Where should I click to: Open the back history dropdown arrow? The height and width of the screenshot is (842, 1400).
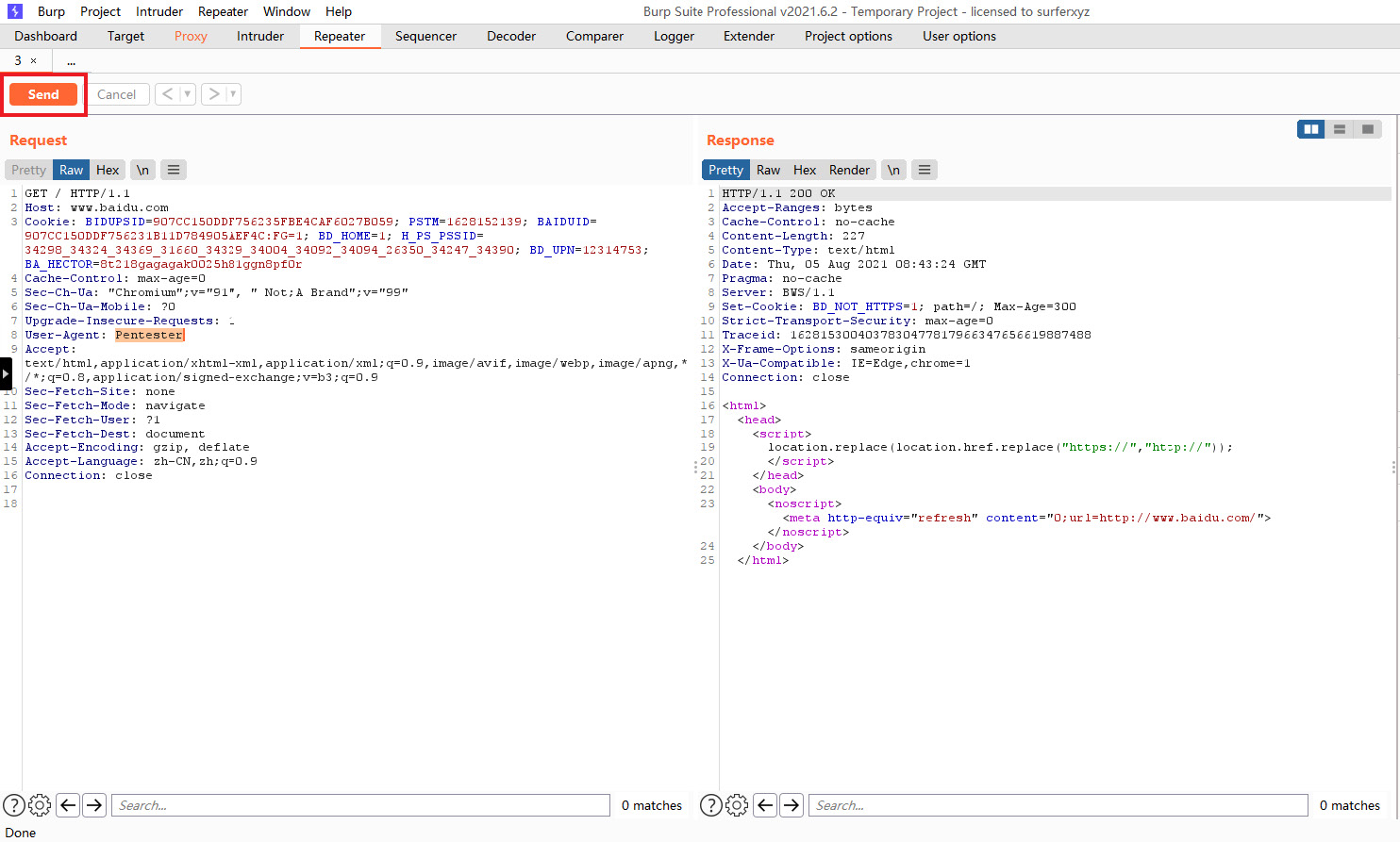pyautogui.click(x=187, y=94)
